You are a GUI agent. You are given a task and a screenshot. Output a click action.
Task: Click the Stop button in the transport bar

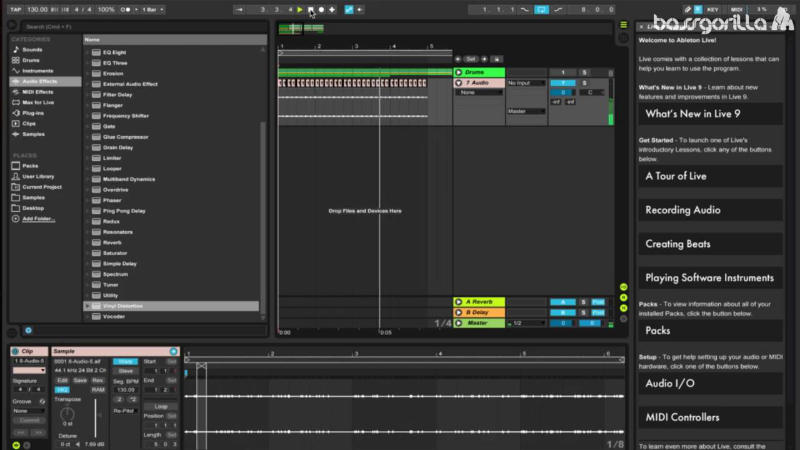pyautogui.click(x=311, y=9)
